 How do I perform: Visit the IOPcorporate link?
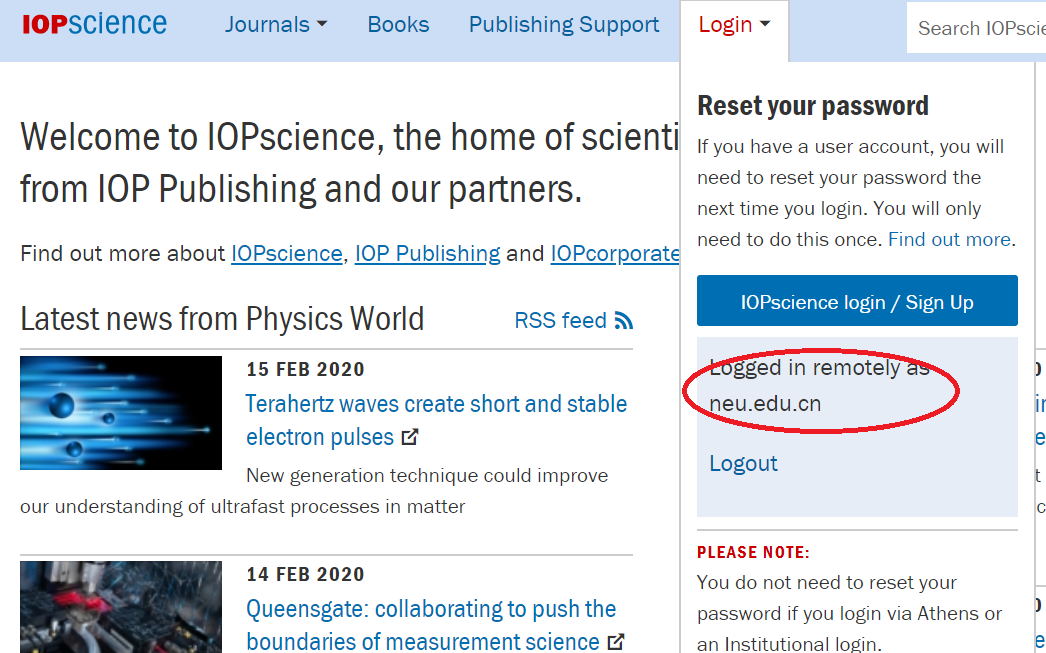click(614, 253)
